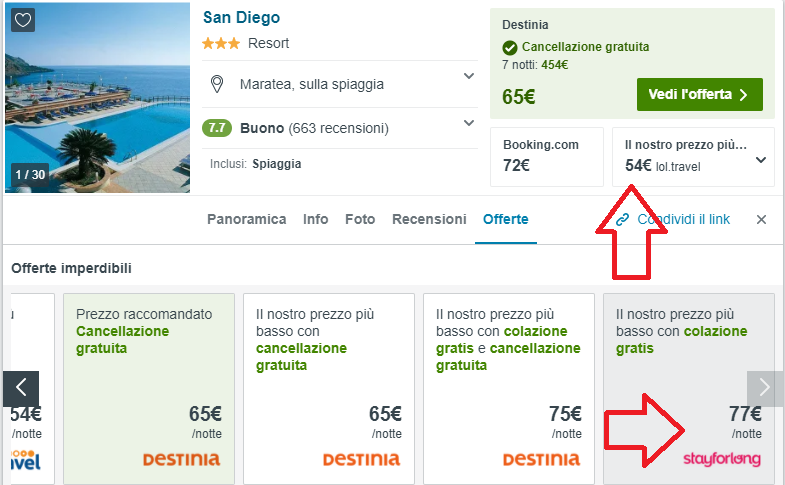
Task: Open the lowest price lol.travel dropdown
Action: tap(761, 159)
